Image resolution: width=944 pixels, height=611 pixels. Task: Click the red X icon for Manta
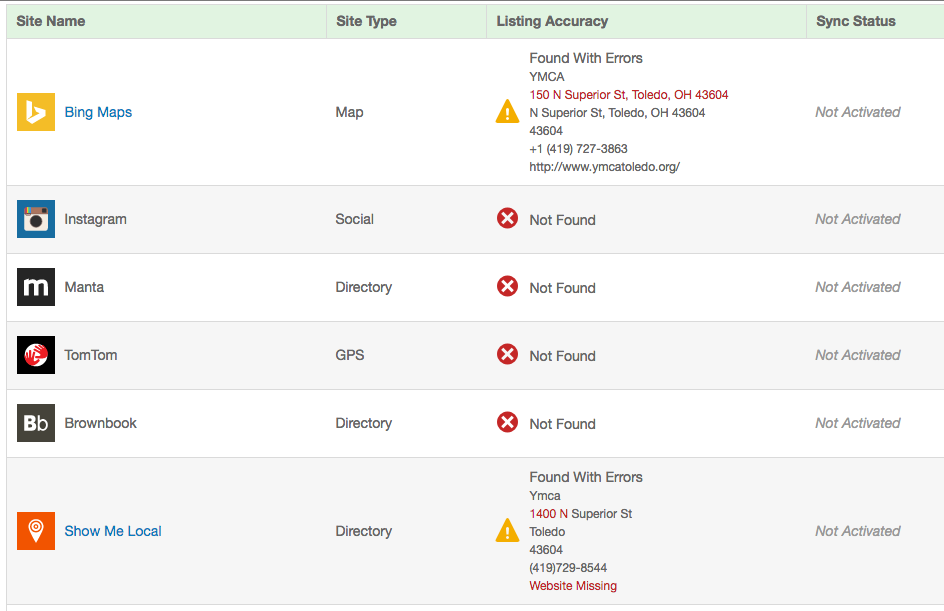tap(508, 286)
